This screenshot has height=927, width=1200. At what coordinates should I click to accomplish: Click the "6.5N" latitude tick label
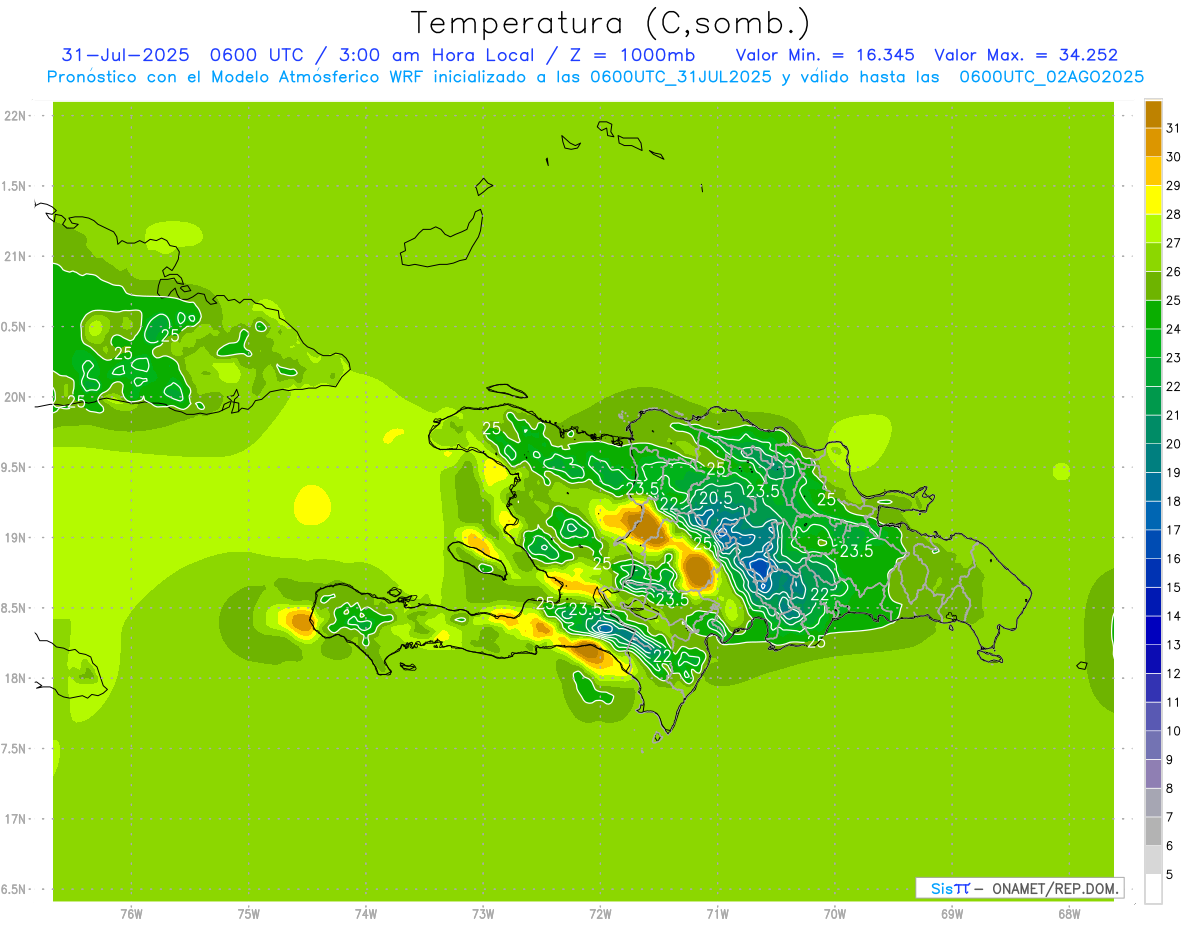coord(15,890)
